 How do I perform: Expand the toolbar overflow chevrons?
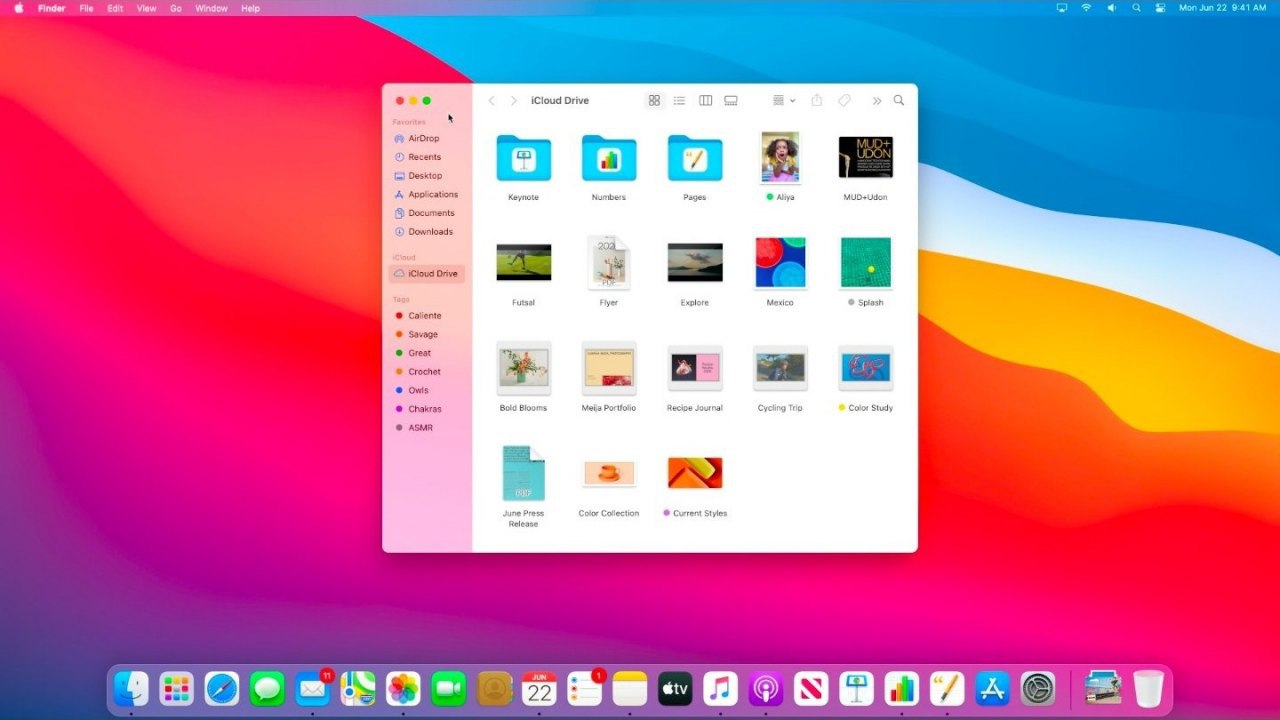point(877,101)
